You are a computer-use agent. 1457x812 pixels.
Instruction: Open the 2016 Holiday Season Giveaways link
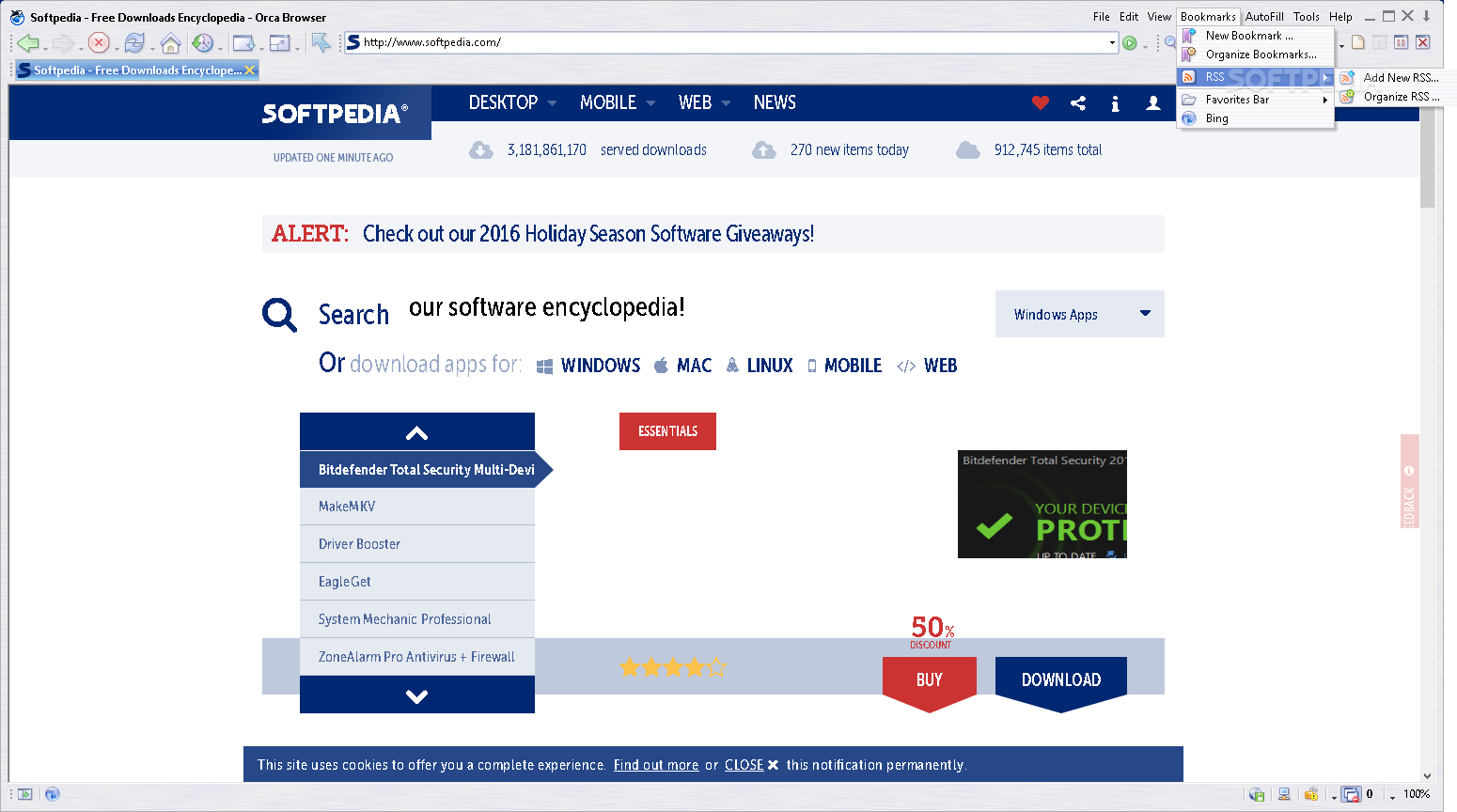588,234
